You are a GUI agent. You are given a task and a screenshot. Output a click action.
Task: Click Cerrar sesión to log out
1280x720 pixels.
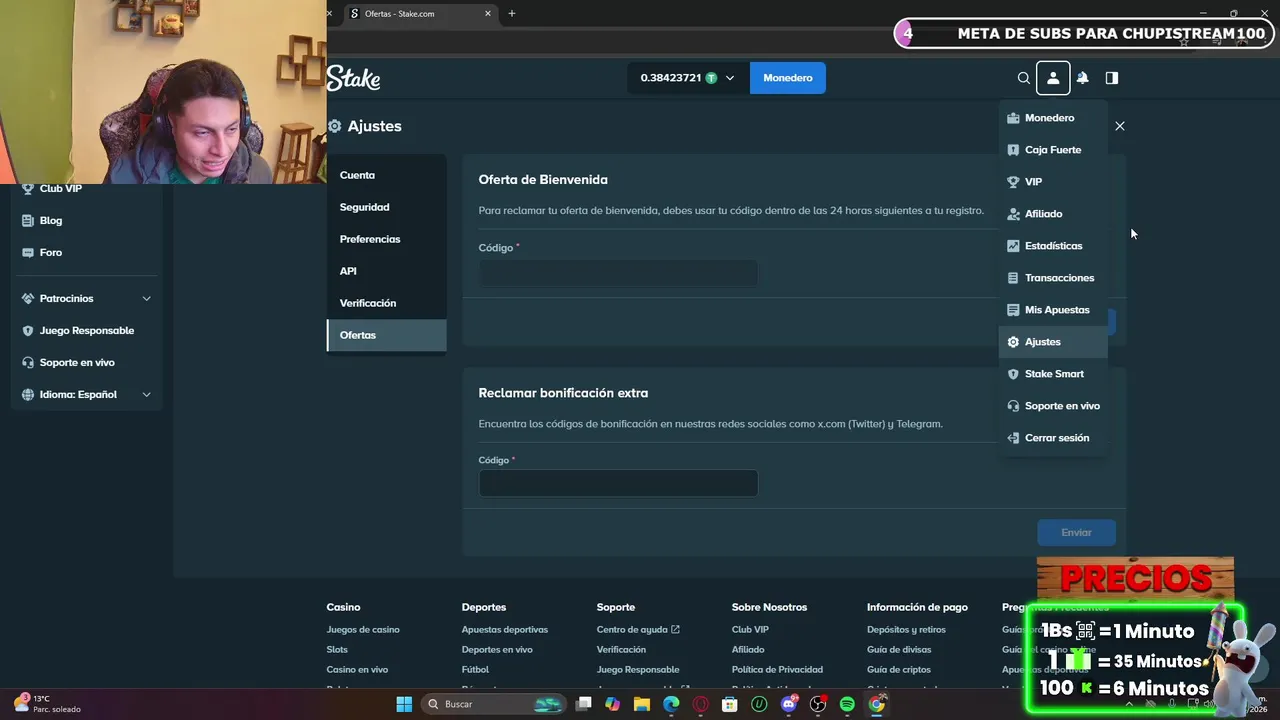tap(1053, 438)
